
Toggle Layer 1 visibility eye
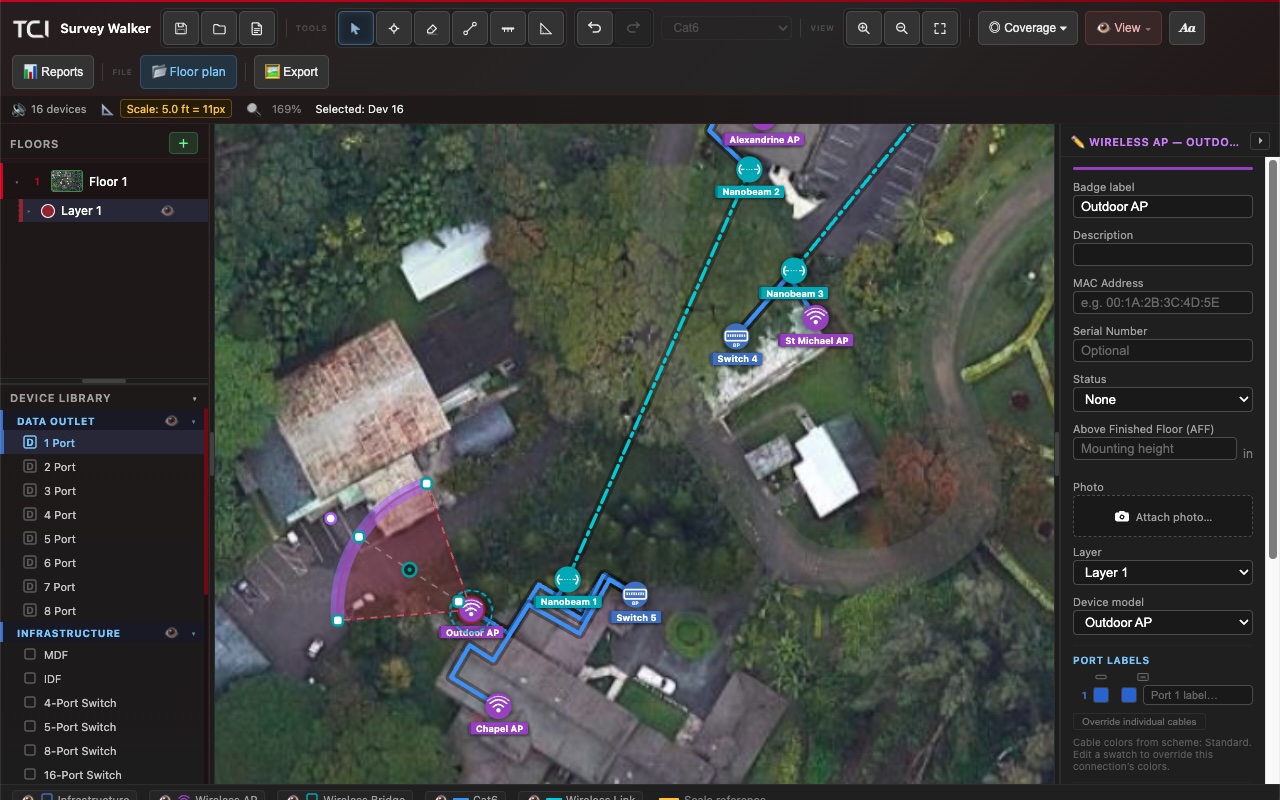pos(167,211)
